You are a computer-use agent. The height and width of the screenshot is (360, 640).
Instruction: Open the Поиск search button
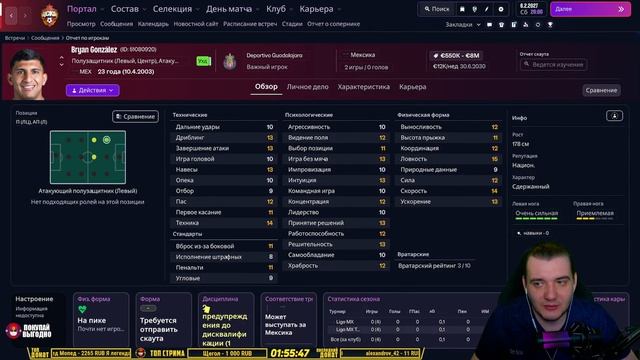coord(436,9)
